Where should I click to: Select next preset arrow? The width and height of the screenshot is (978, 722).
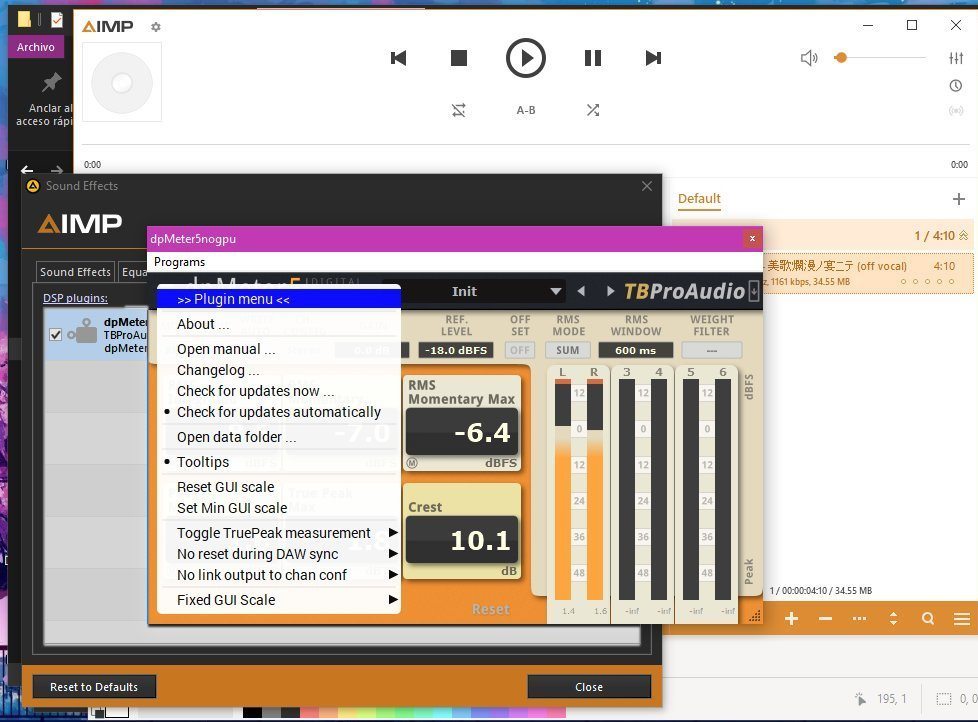(610, 291)
